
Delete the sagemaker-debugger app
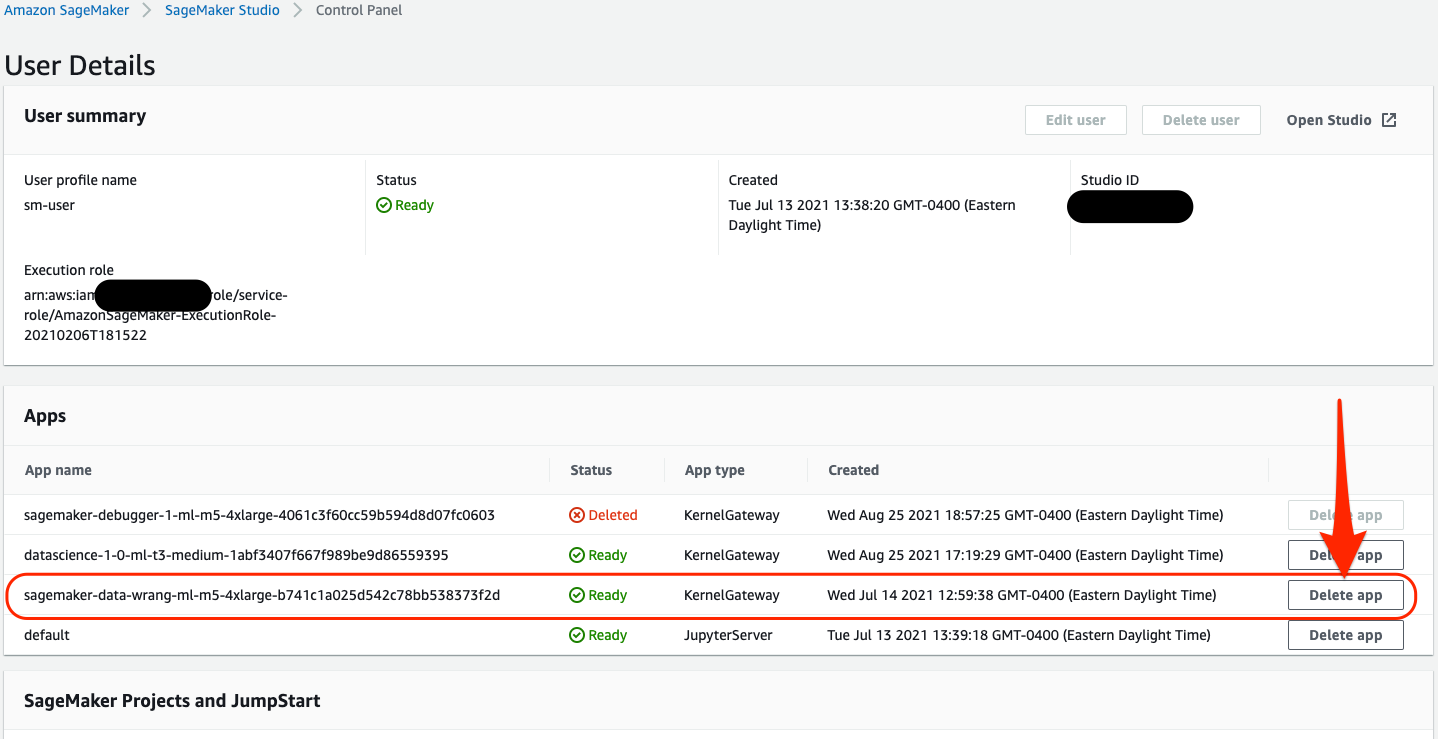[x=1346, y=515]
